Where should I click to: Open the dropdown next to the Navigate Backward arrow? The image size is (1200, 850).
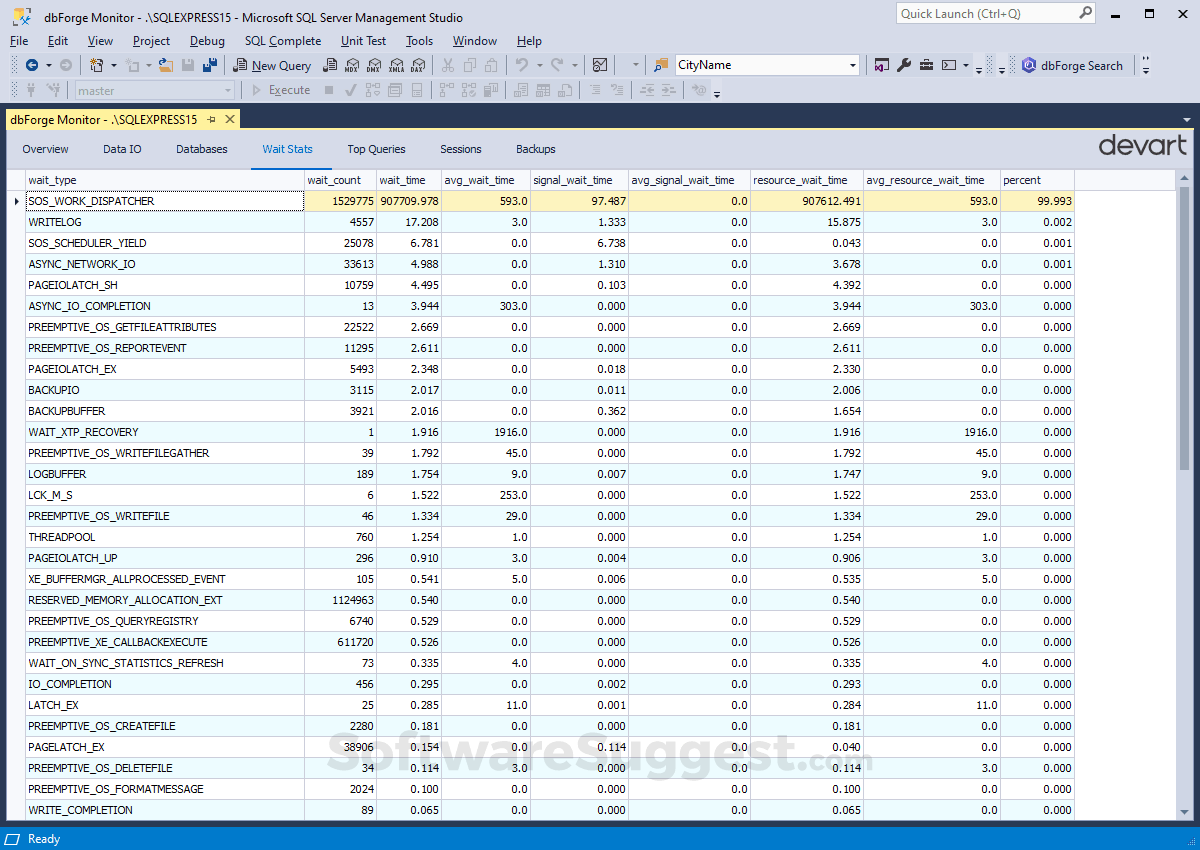point(48,65)
